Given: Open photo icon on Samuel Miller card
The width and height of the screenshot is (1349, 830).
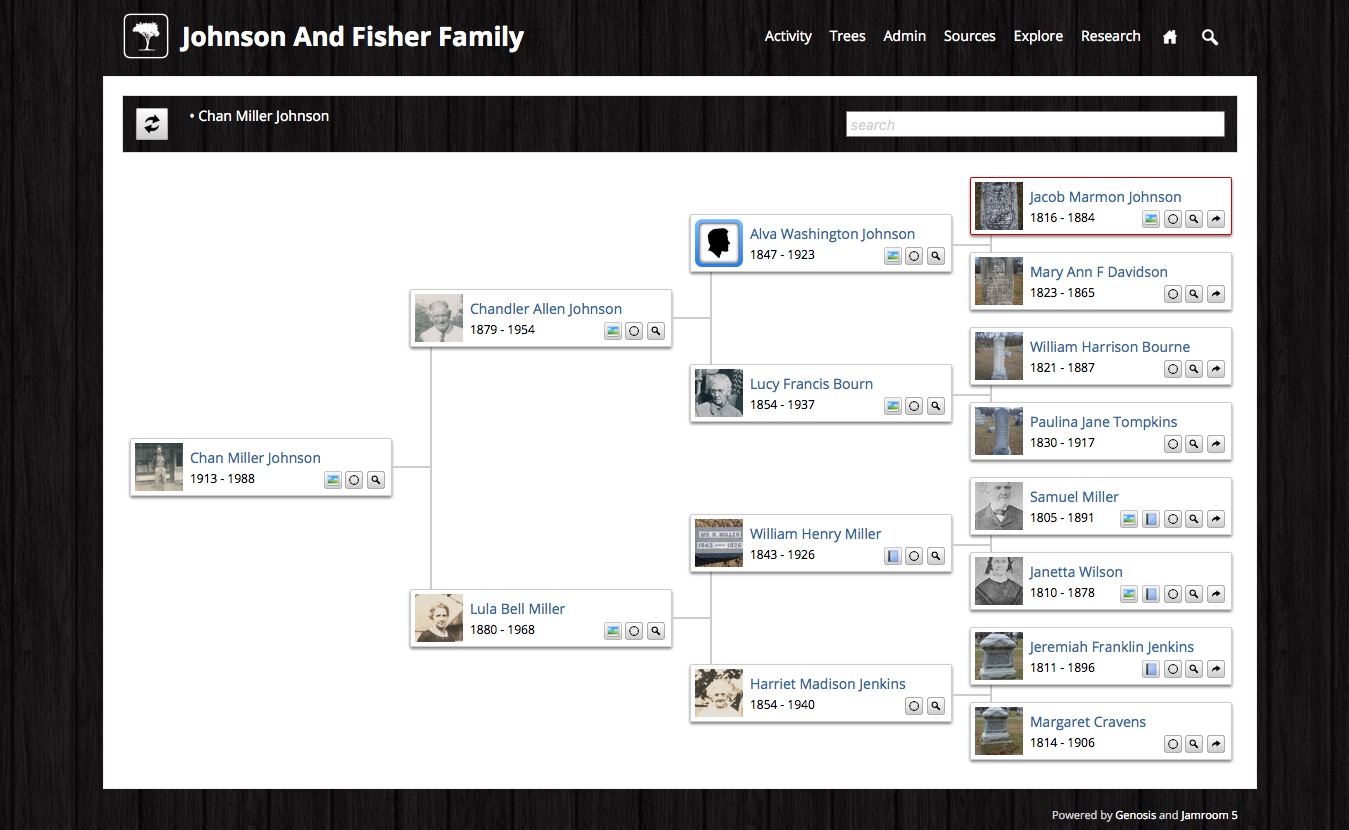Looking at the screenshot, I should pyautogui.click(x=1129, y=519).
